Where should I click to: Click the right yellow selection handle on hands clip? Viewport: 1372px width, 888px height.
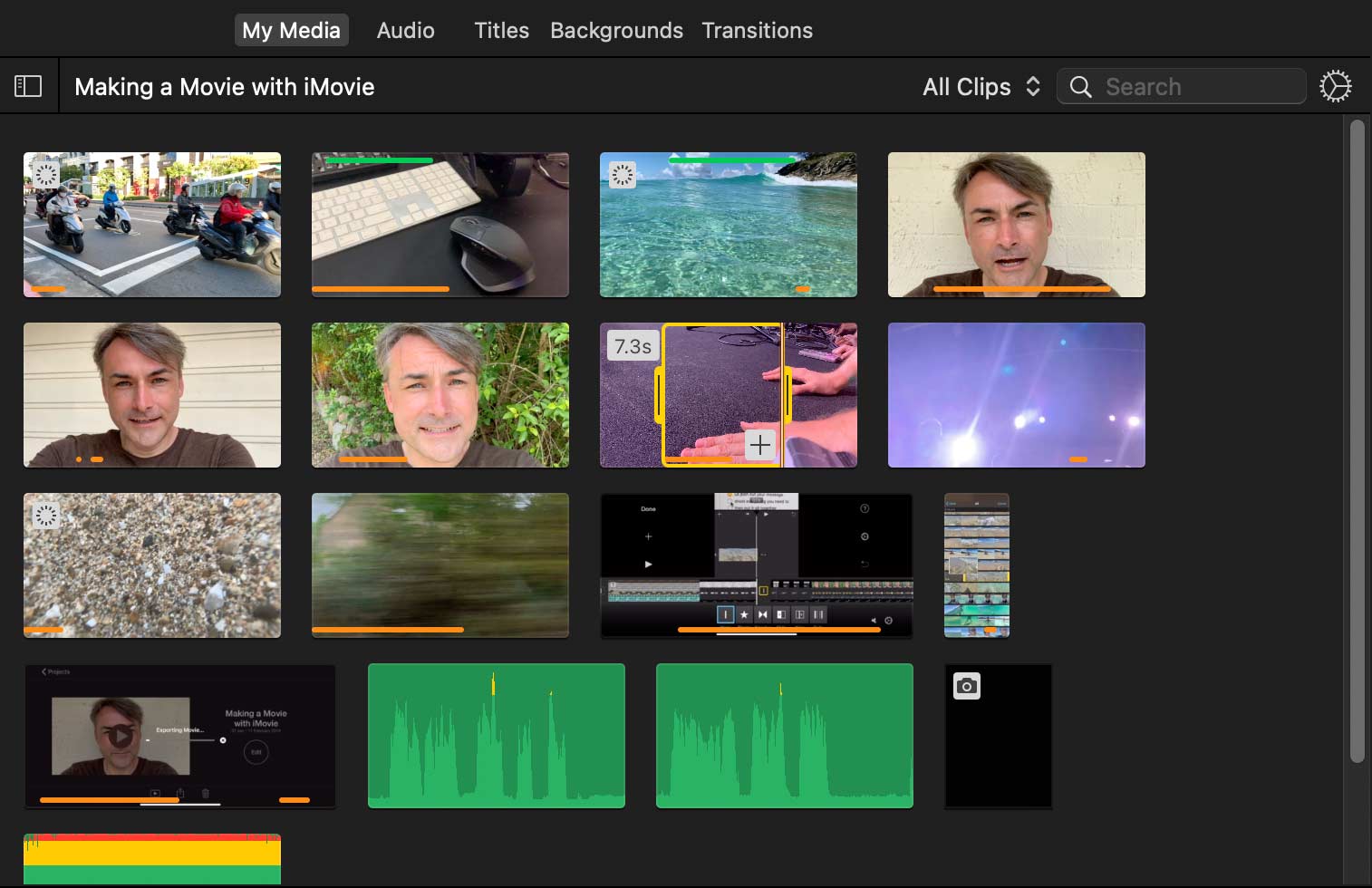[787, 395]
